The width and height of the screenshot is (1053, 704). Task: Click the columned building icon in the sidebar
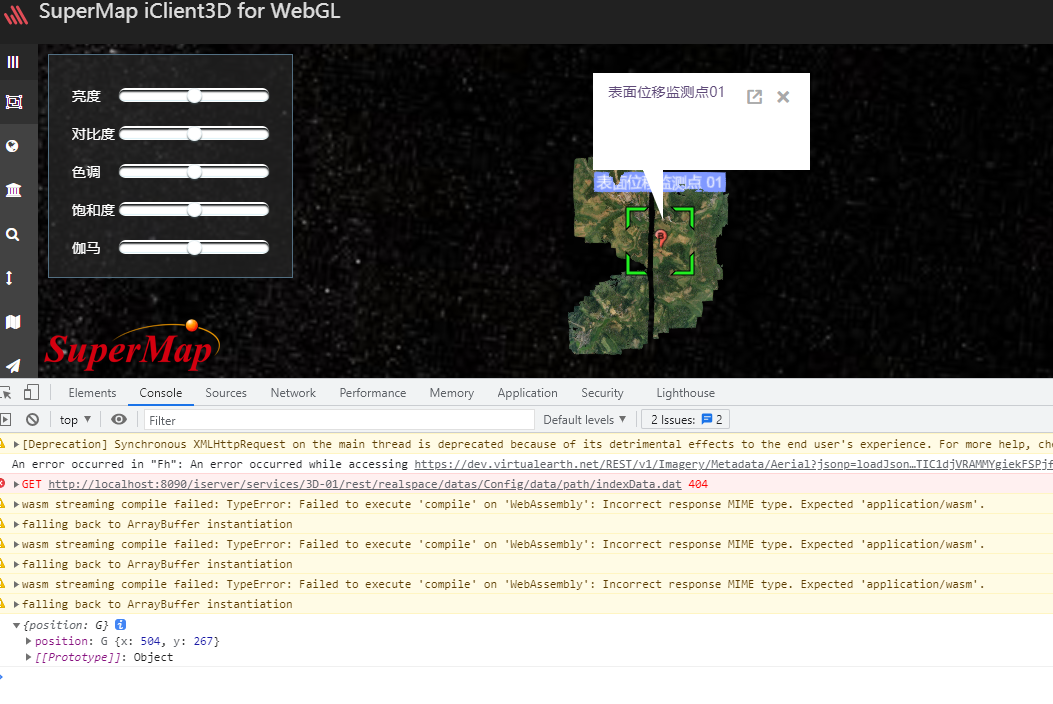[x=13, y=190]
